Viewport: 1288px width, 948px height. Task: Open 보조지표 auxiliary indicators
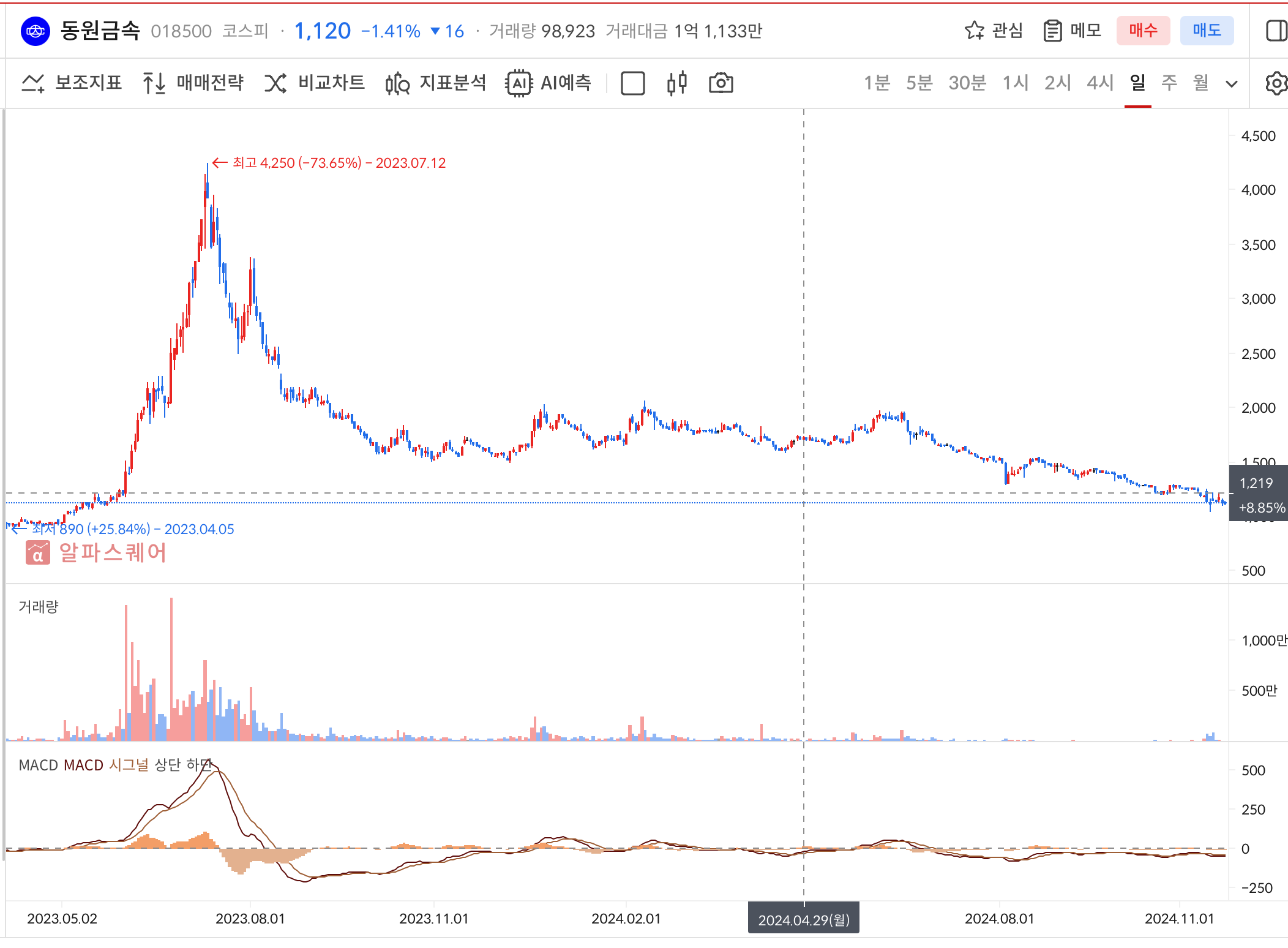(72, 83)
